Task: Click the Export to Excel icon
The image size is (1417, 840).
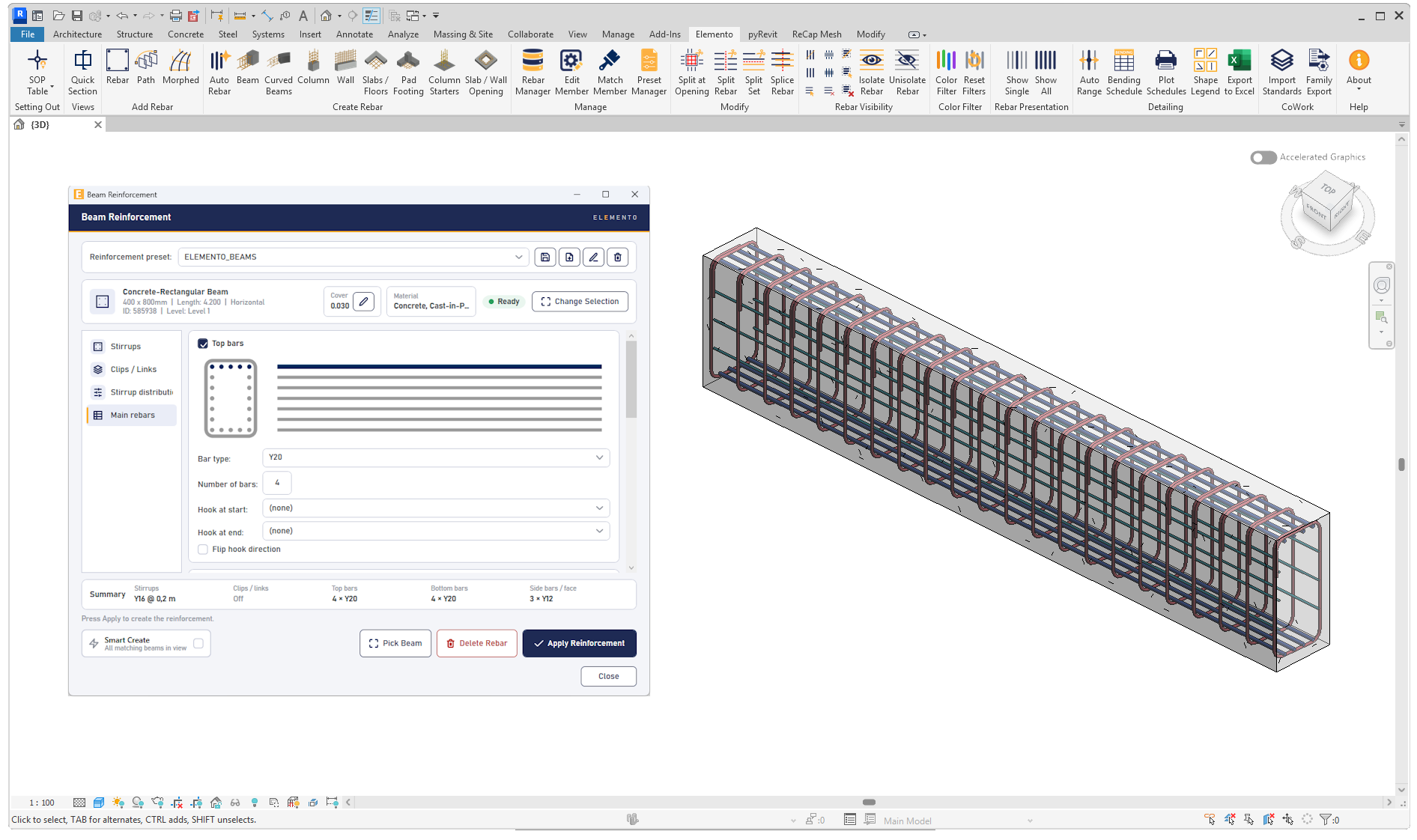Action: tap(1240, 73)
